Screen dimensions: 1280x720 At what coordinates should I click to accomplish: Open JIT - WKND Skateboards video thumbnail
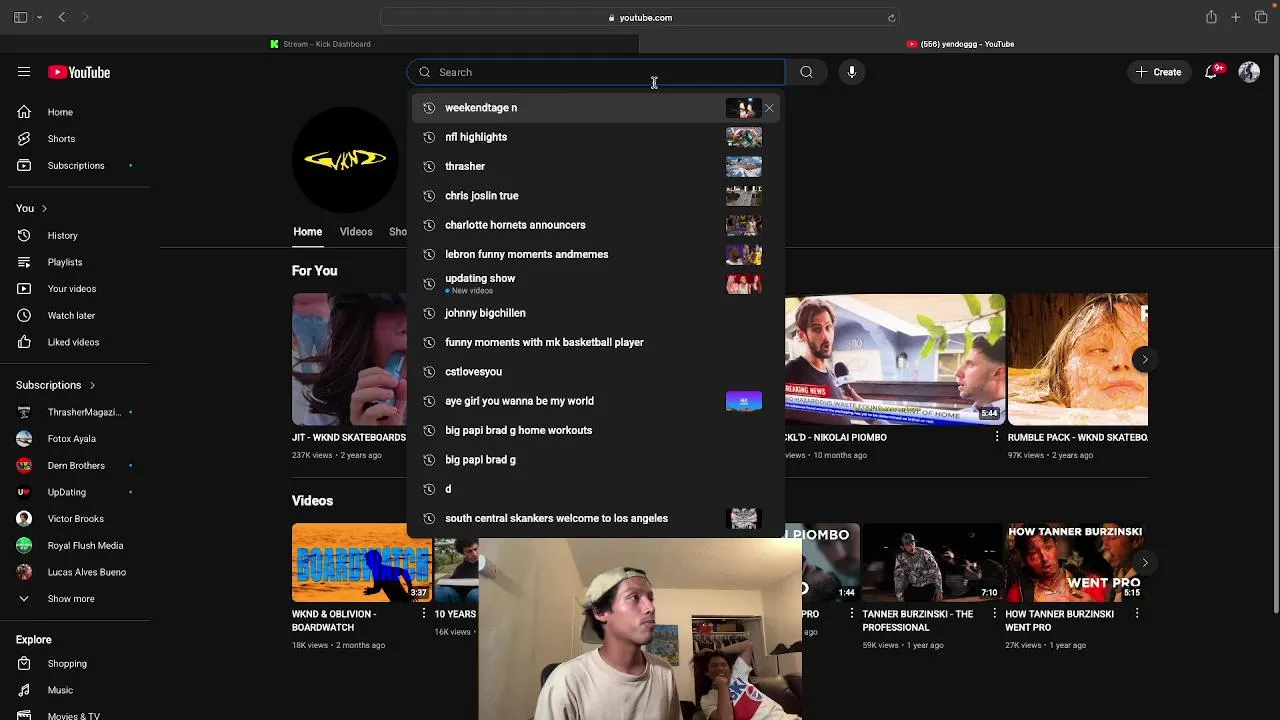(x=349, y=359)
